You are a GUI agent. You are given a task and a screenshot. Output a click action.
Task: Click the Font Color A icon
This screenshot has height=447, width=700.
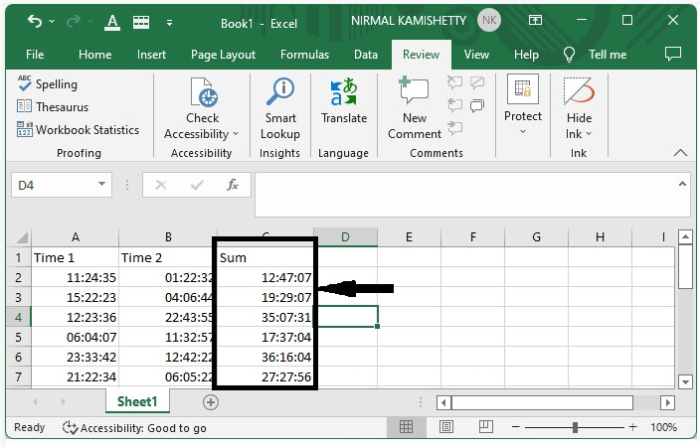pos(112,22)
